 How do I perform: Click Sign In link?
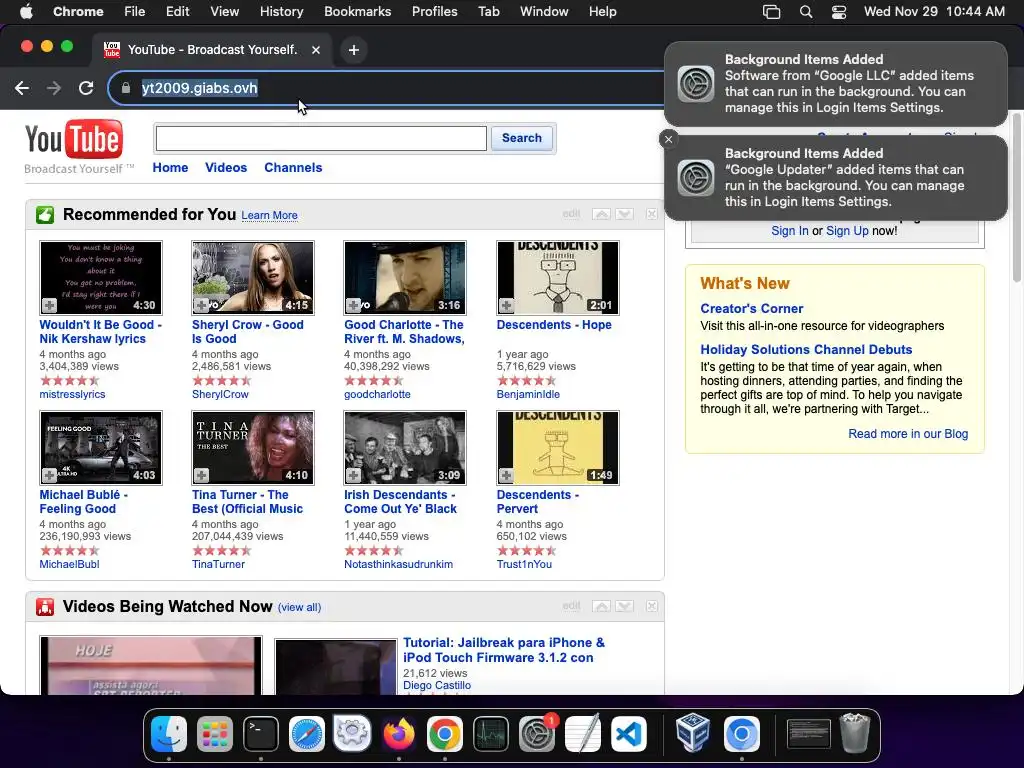point(790,231)
